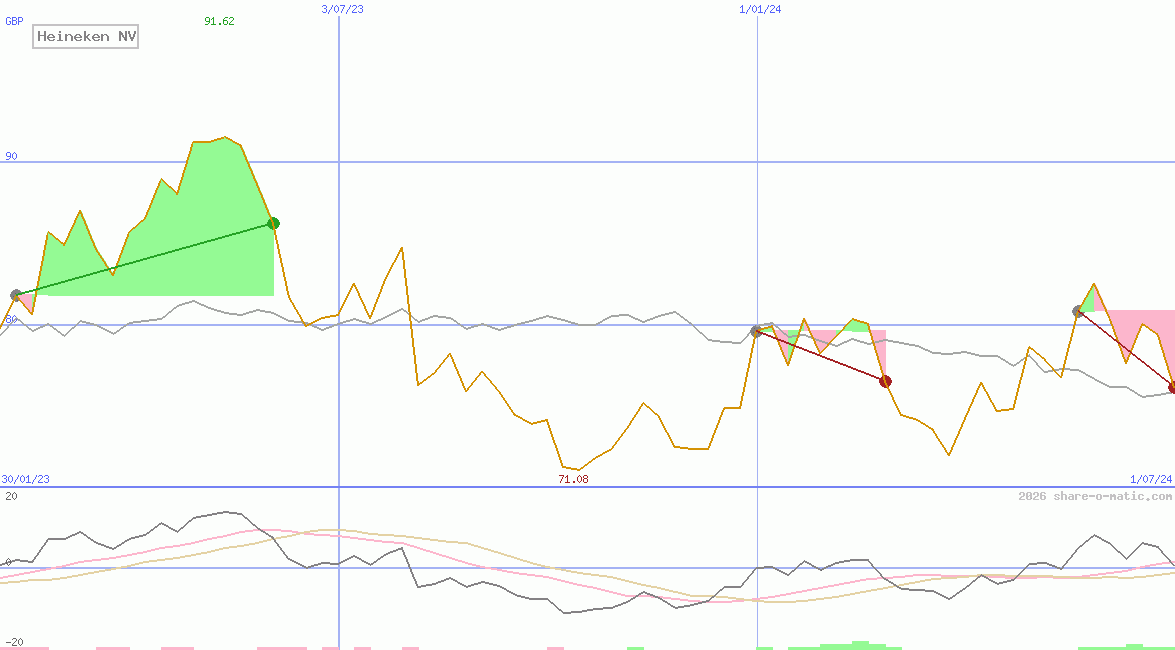Click the 71.08 low price label

(573, 479)
